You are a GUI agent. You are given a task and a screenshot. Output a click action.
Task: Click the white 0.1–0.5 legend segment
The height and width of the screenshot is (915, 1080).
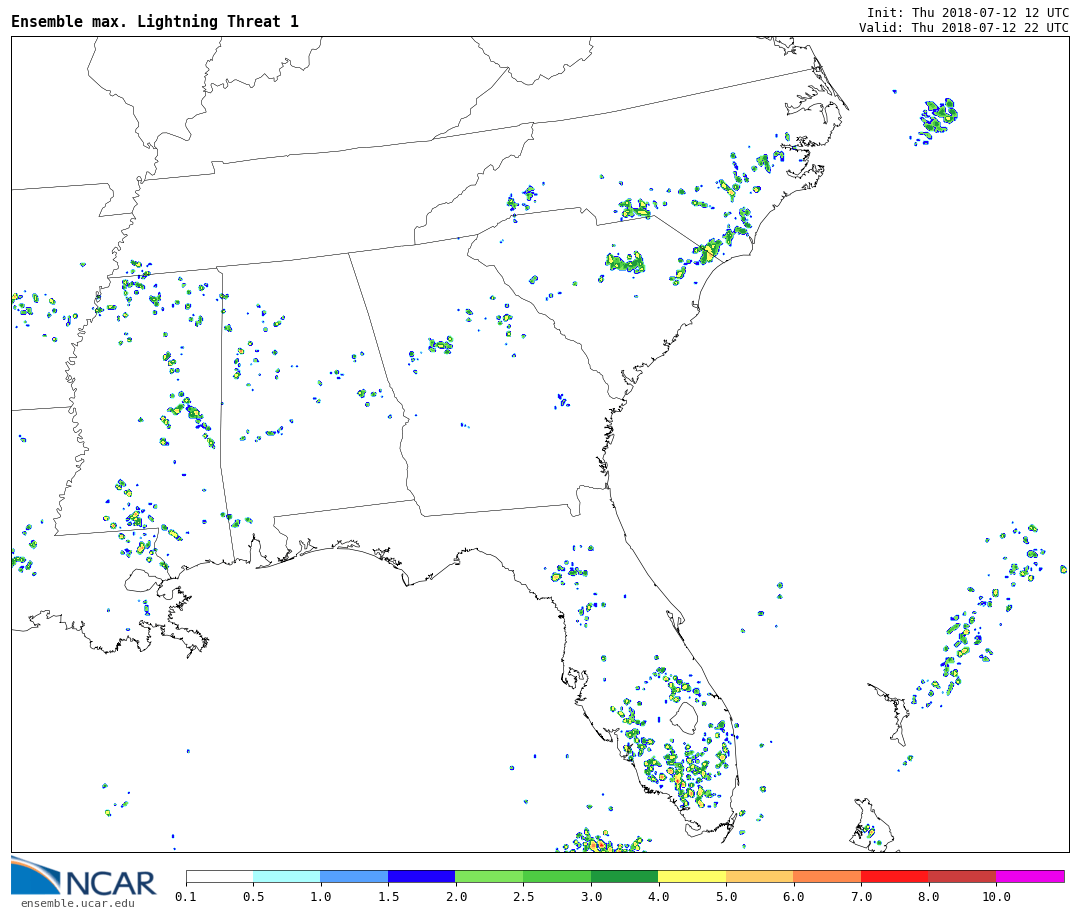pos(219,876)
